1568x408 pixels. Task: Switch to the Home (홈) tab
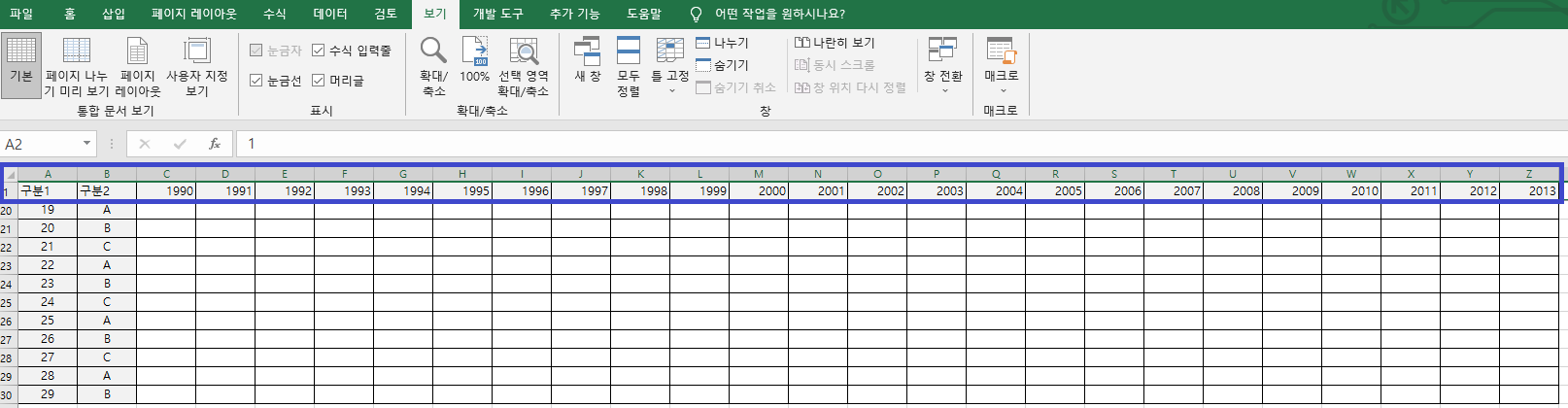click(x=70, y=14)
